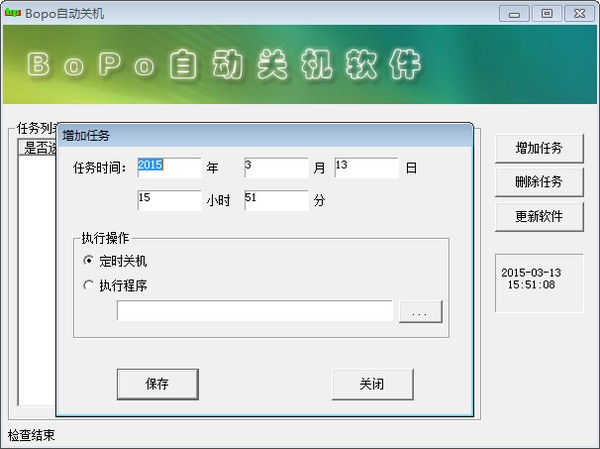
Task: Click the 任务时间: label
Action: (x=99, y=168)
